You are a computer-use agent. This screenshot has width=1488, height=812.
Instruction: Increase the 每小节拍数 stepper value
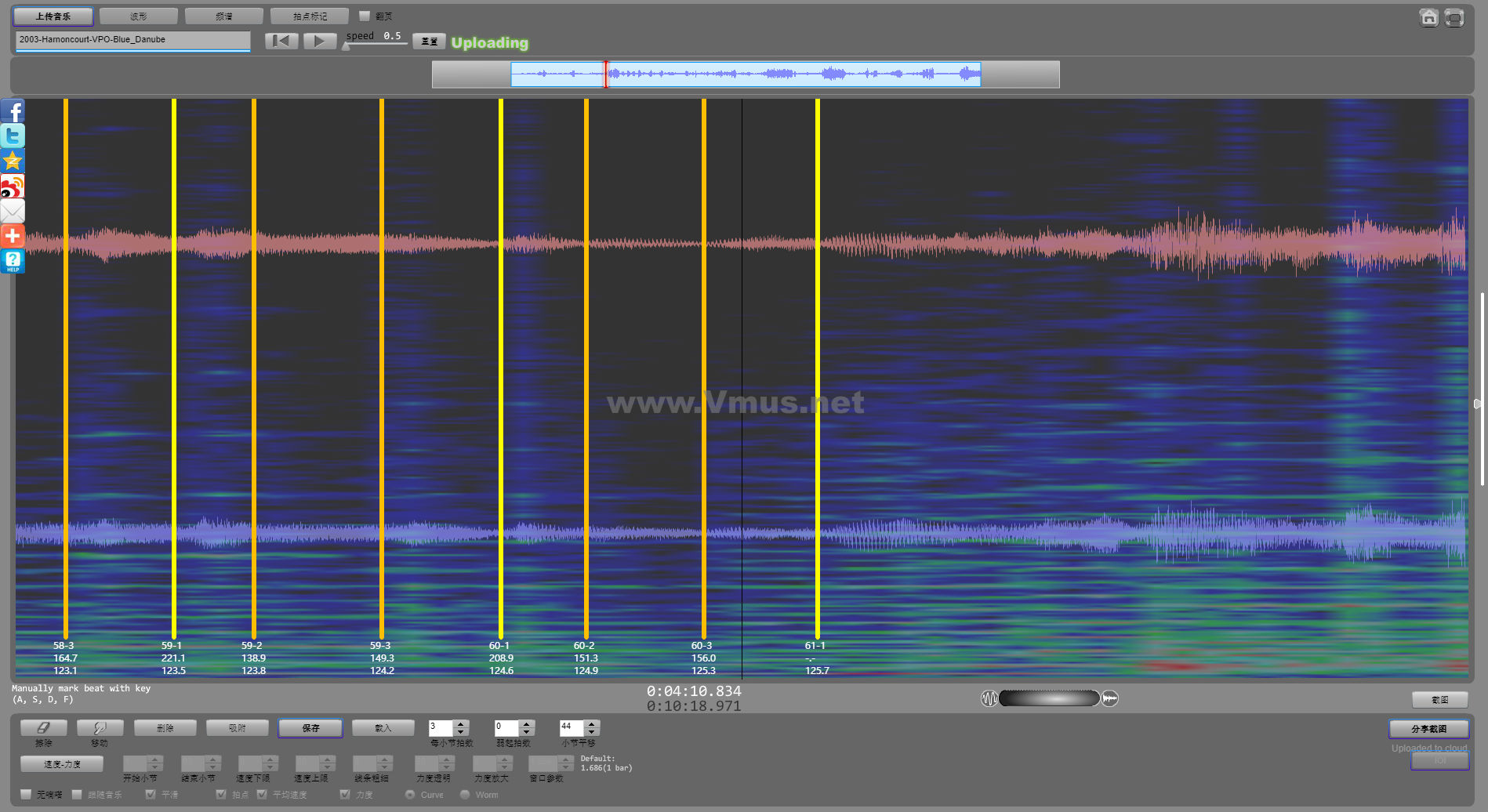tap(461, 724)
